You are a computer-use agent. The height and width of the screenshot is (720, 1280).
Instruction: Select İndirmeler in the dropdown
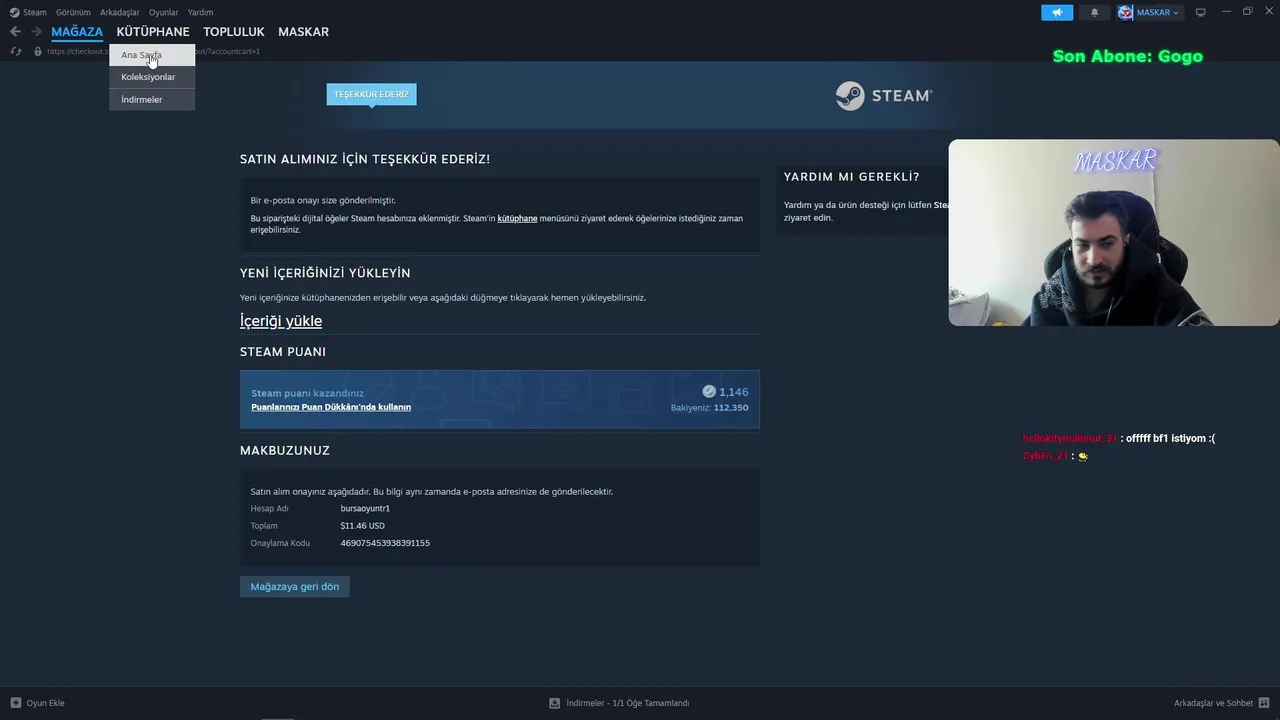[x=152, y=99]
